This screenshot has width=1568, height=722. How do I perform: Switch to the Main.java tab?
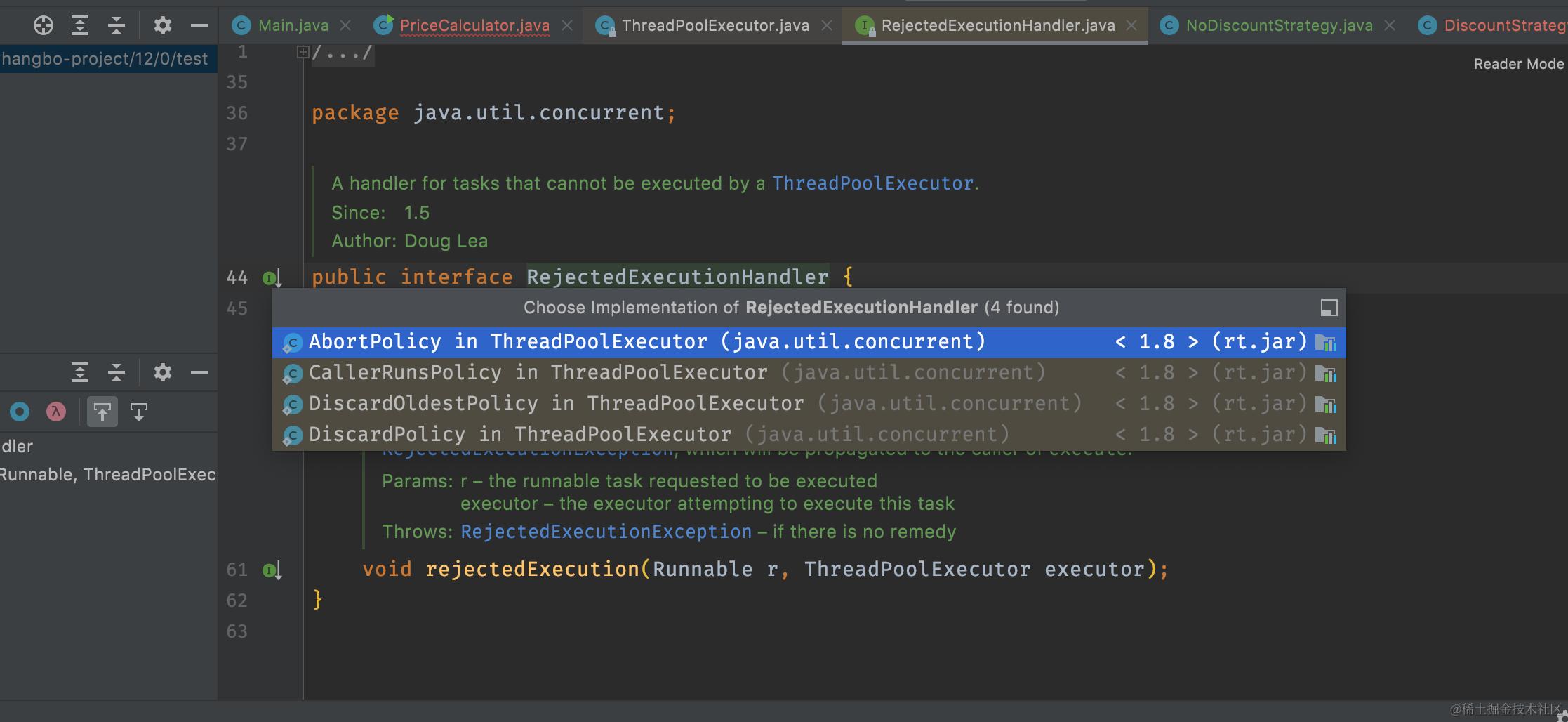click(293, 26)
